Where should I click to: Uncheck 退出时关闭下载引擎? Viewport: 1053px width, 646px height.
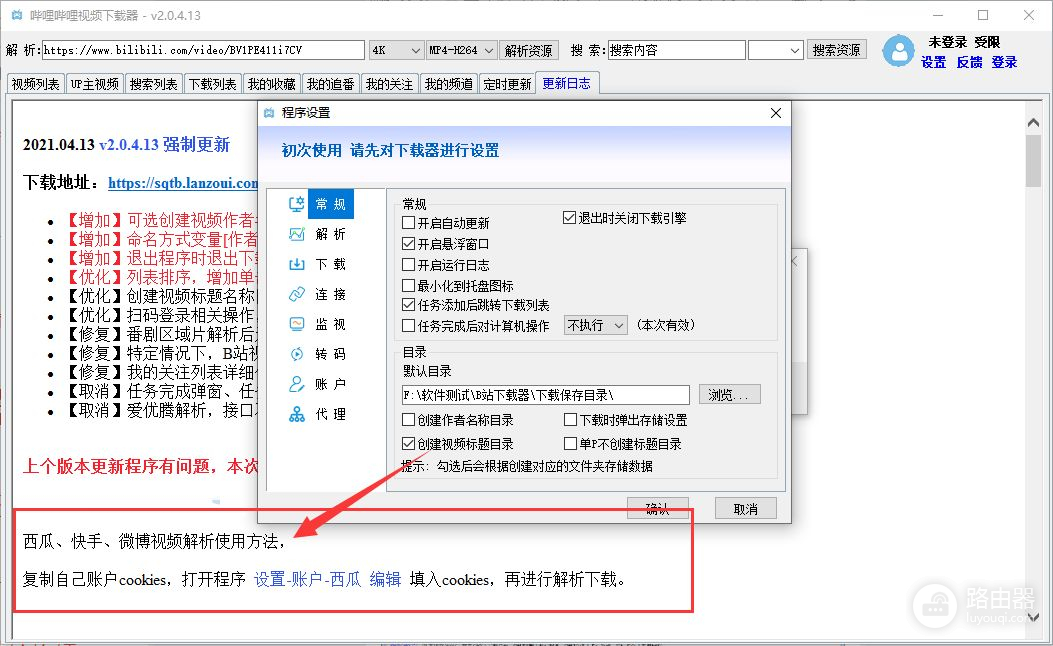[569, 218]
